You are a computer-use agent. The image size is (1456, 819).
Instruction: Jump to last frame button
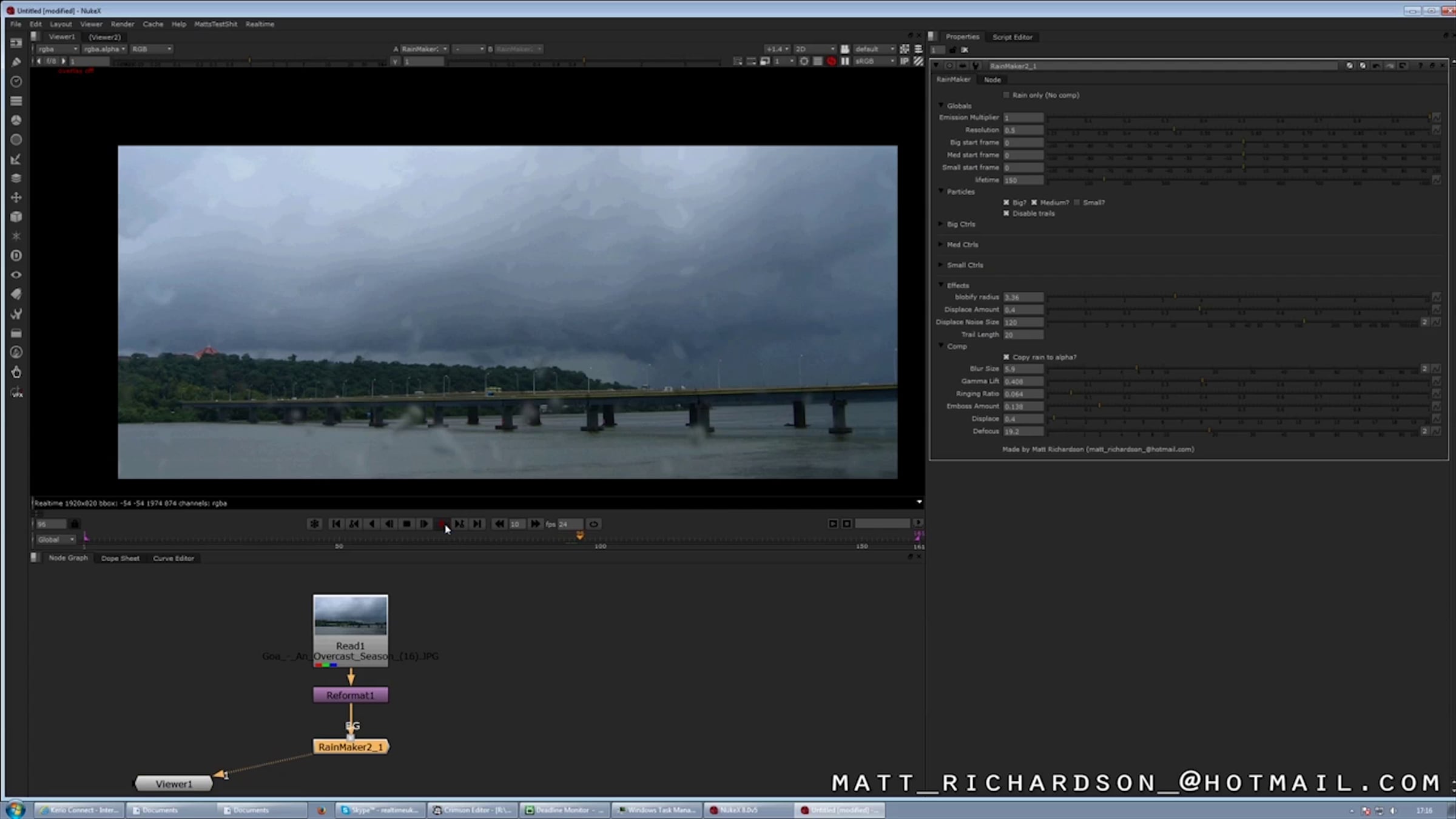[x=477, y=524]
